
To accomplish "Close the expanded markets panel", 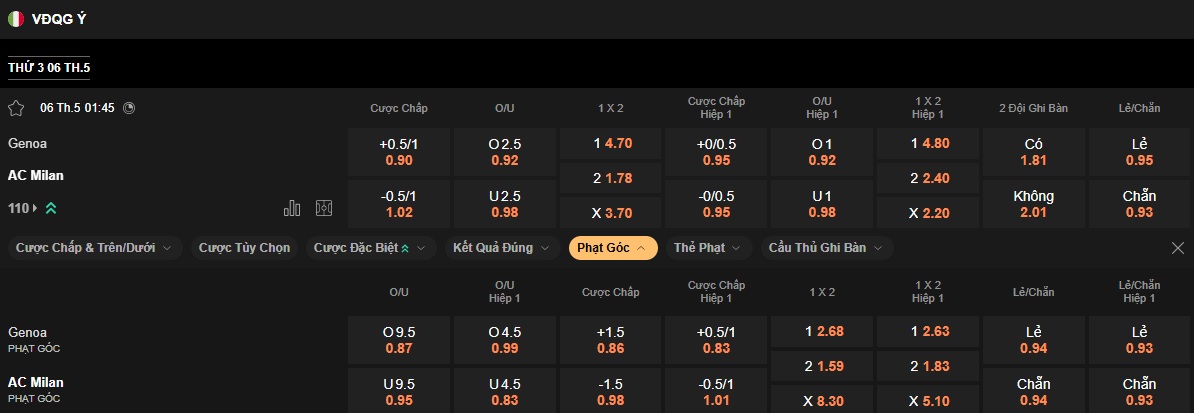I will point(1177,248).
